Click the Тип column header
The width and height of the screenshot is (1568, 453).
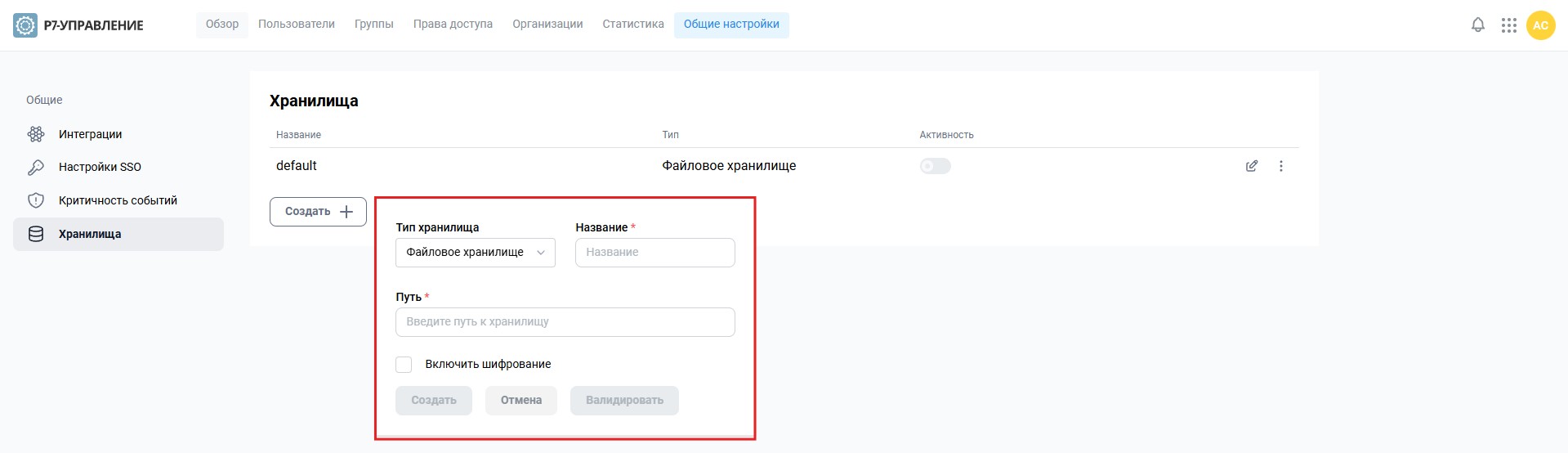tap(670, 135)
